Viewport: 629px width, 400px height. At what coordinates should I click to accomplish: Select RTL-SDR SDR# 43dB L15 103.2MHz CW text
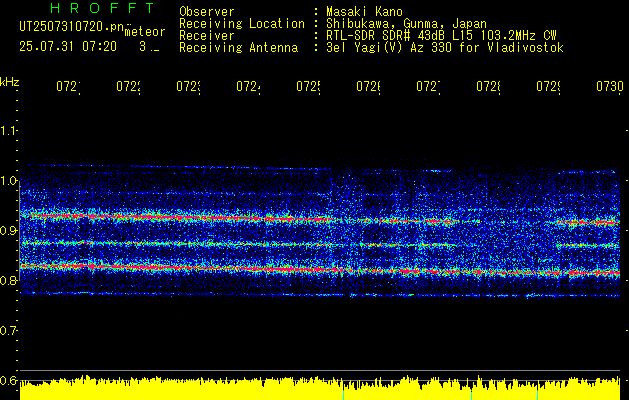(x=441, y=36)
